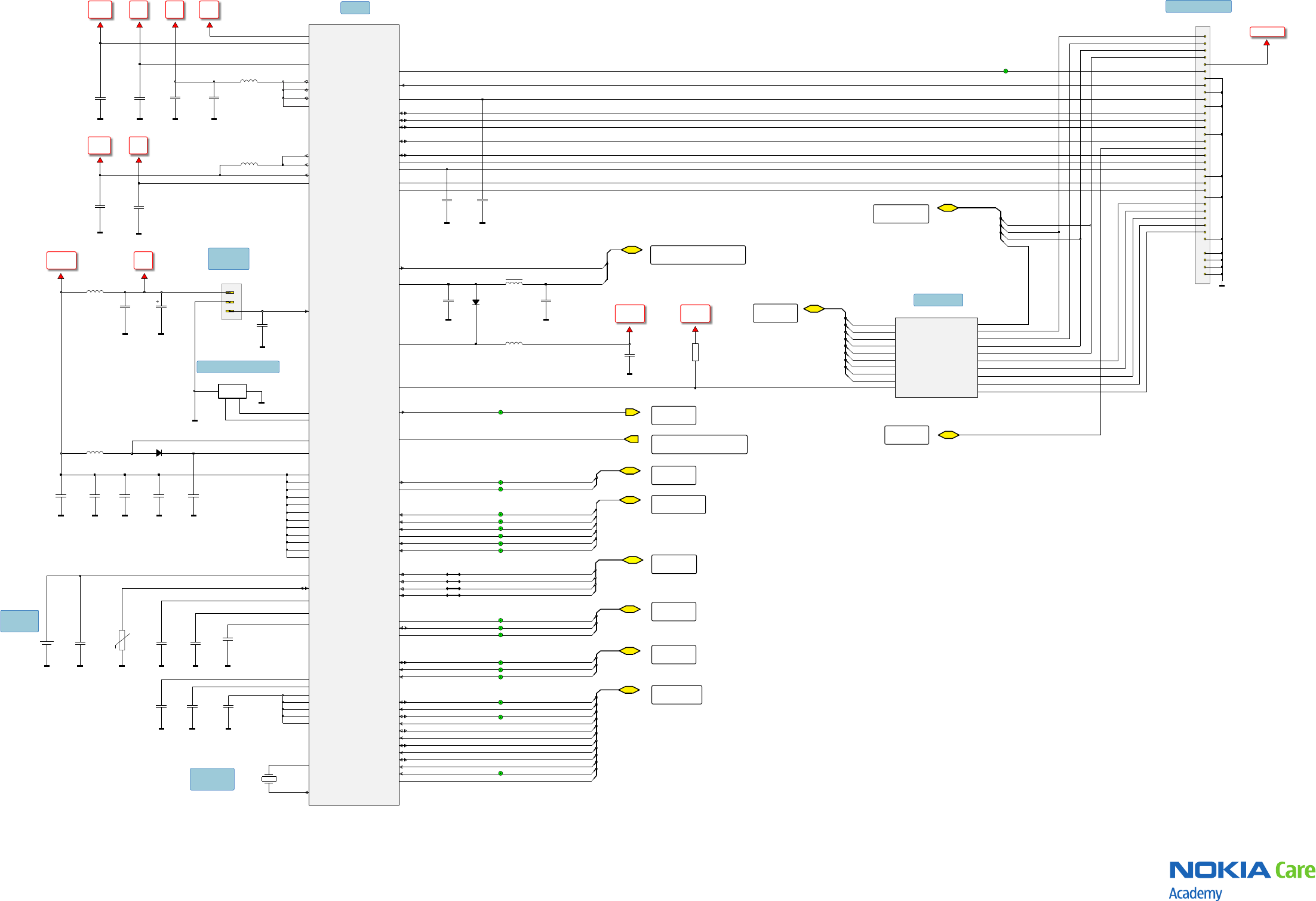Select the polarized capacitor marked with plus sign

(161, 306)
